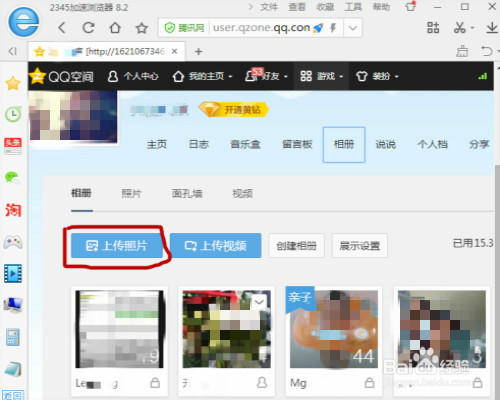
Task: Click the QQ空间 logo
Action: coord(62,76)
